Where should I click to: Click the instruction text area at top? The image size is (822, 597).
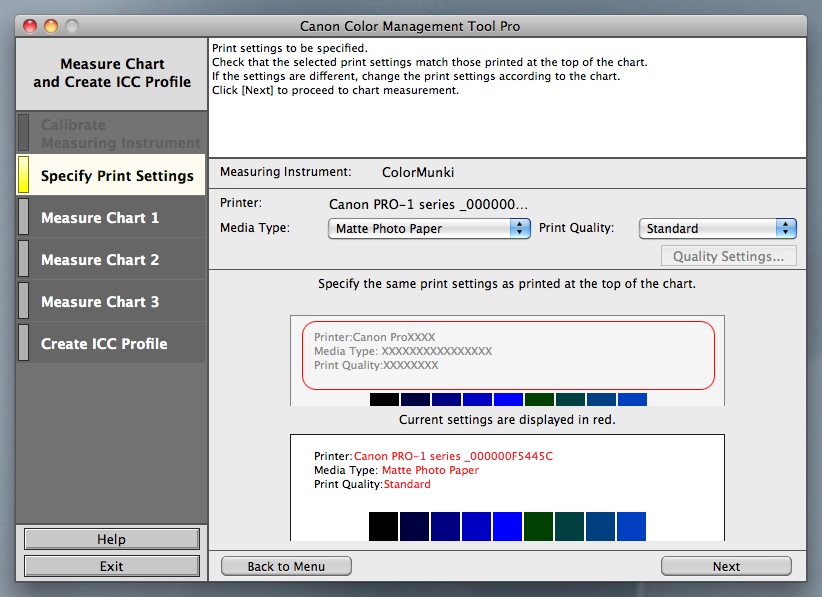(x=507, y=97)
